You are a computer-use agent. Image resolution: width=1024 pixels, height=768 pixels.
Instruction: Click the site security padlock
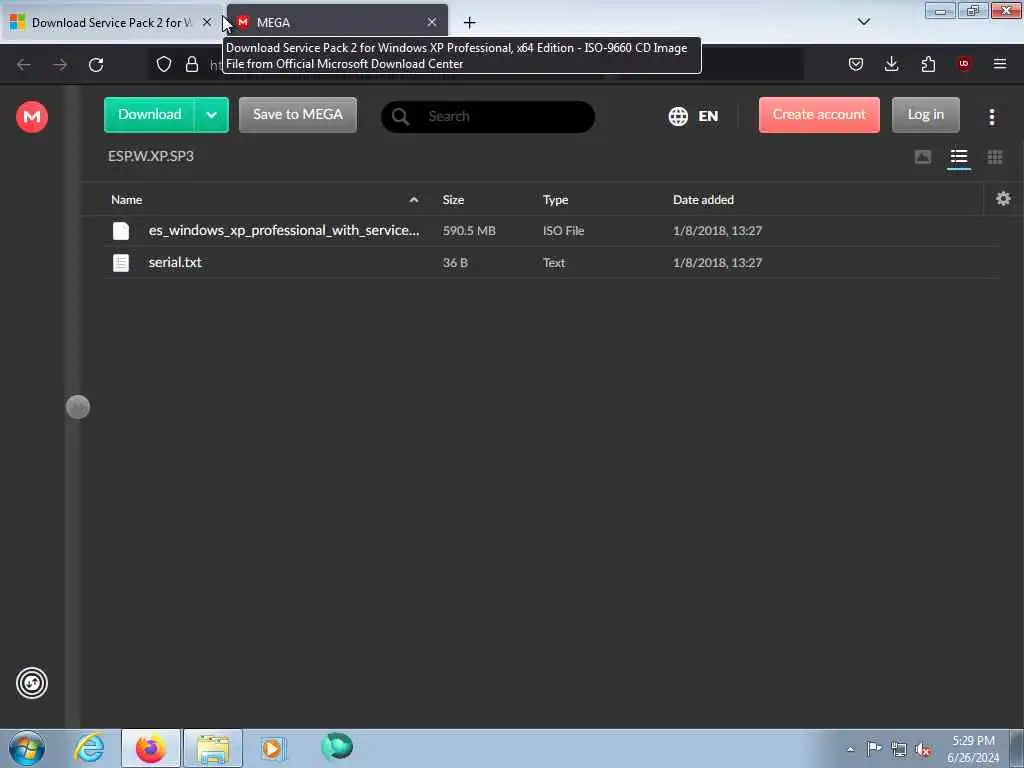191,64
